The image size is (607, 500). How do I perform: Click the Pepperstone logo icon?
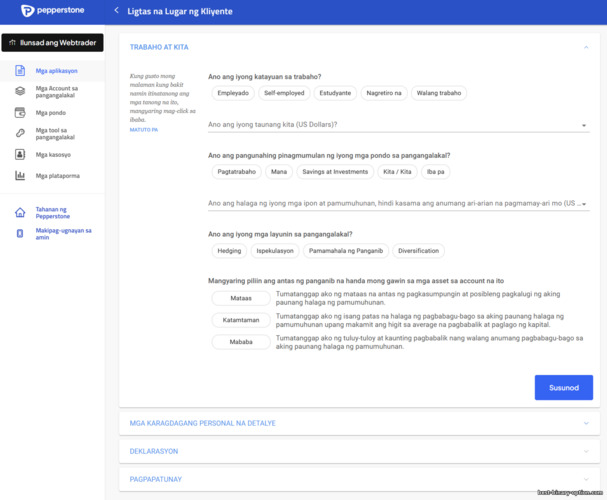[x=28, y=11]
